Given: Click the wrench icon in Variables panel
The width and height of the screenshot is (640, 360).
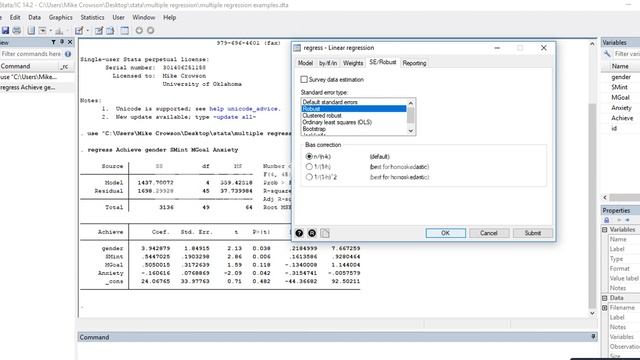Looking at the screenshot, I should coord(607,54).
